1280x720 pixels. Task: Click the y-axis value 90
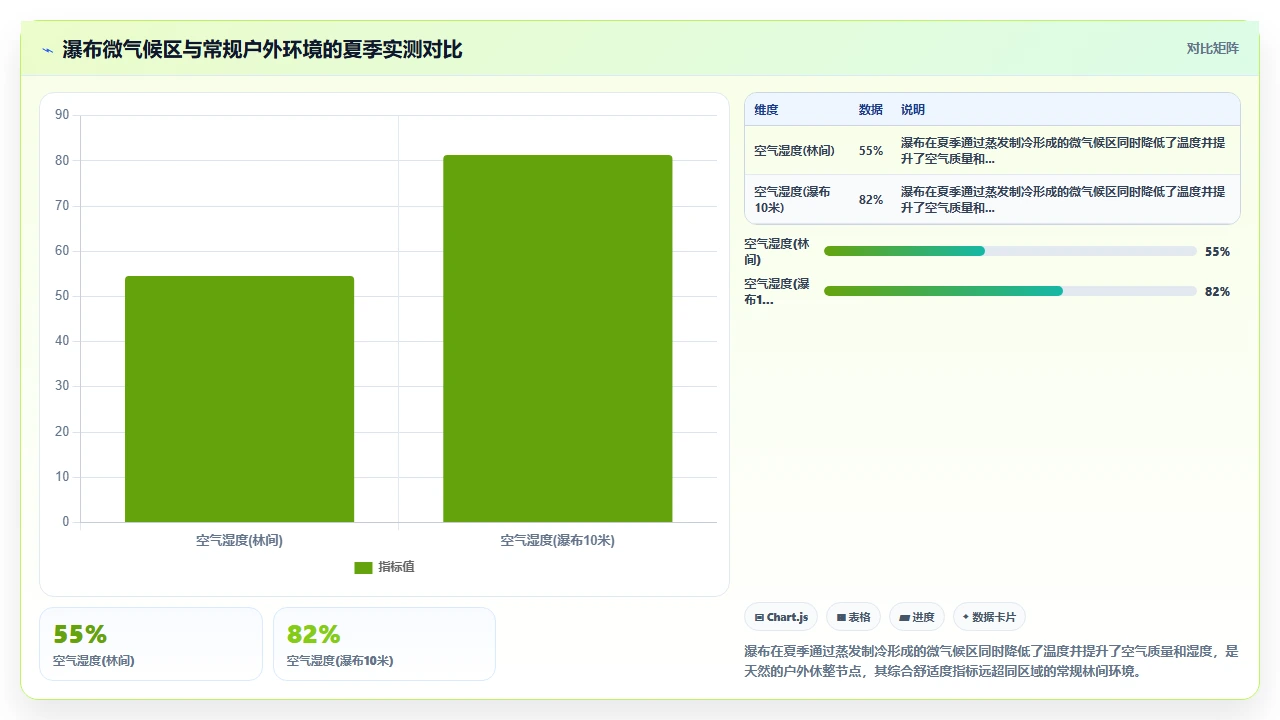(x=62, y=115)
